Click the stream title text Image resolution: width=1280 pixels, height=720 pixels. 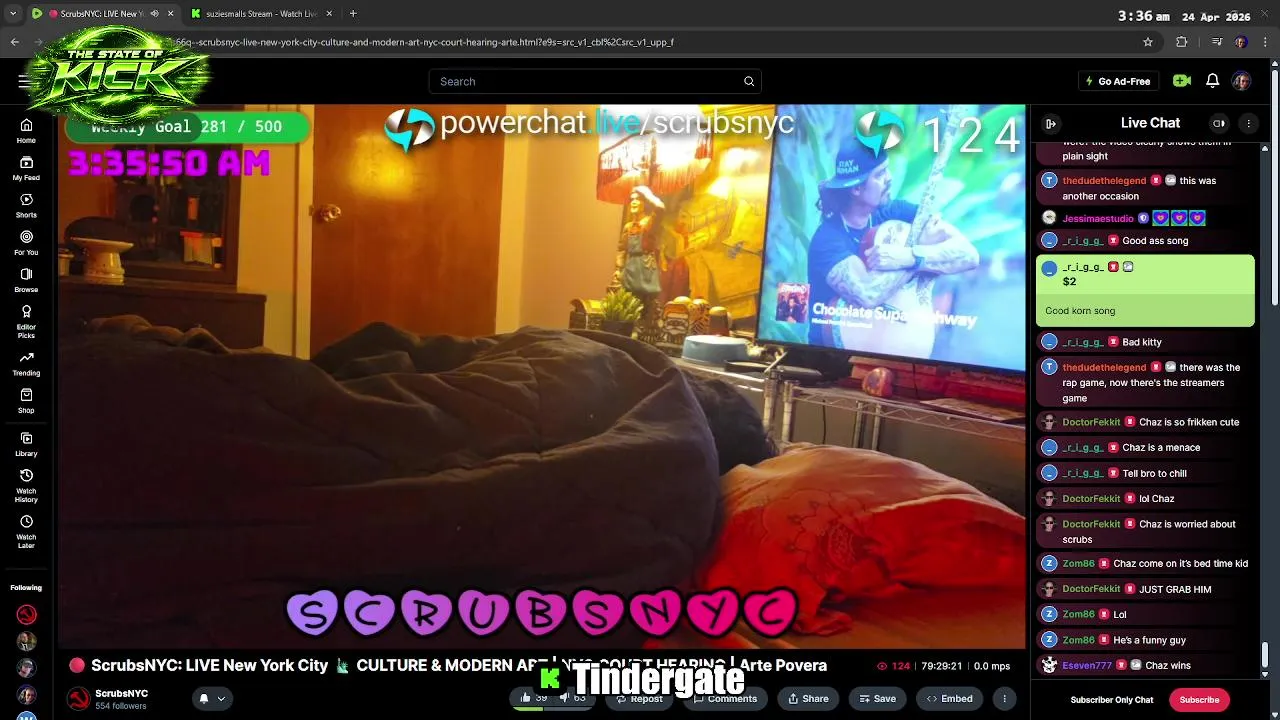(459, 665)
